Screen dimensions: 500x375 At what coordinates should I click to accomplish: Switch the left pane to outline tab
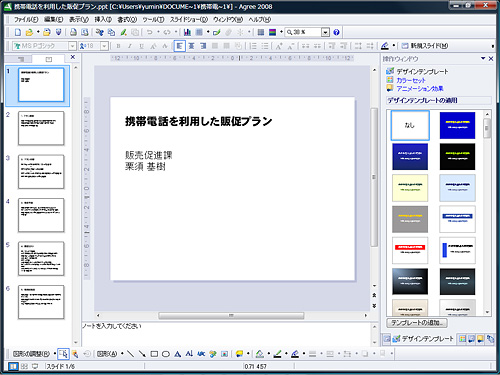pyautogui.click(x=21, y=59)
